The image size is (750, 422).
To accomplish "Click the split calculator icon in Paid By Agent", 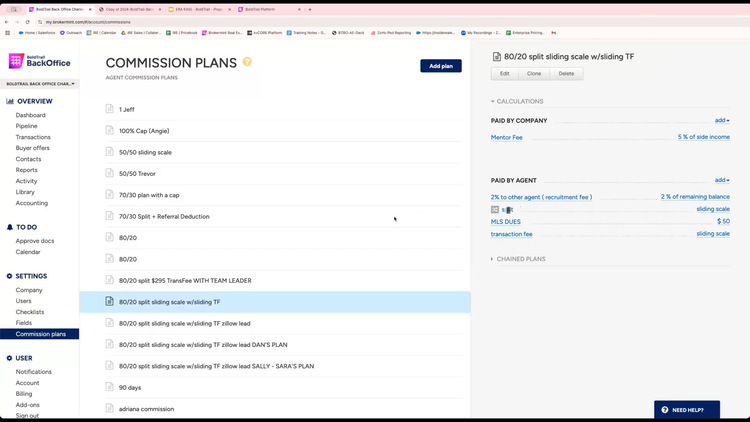I will coord(495,210).
